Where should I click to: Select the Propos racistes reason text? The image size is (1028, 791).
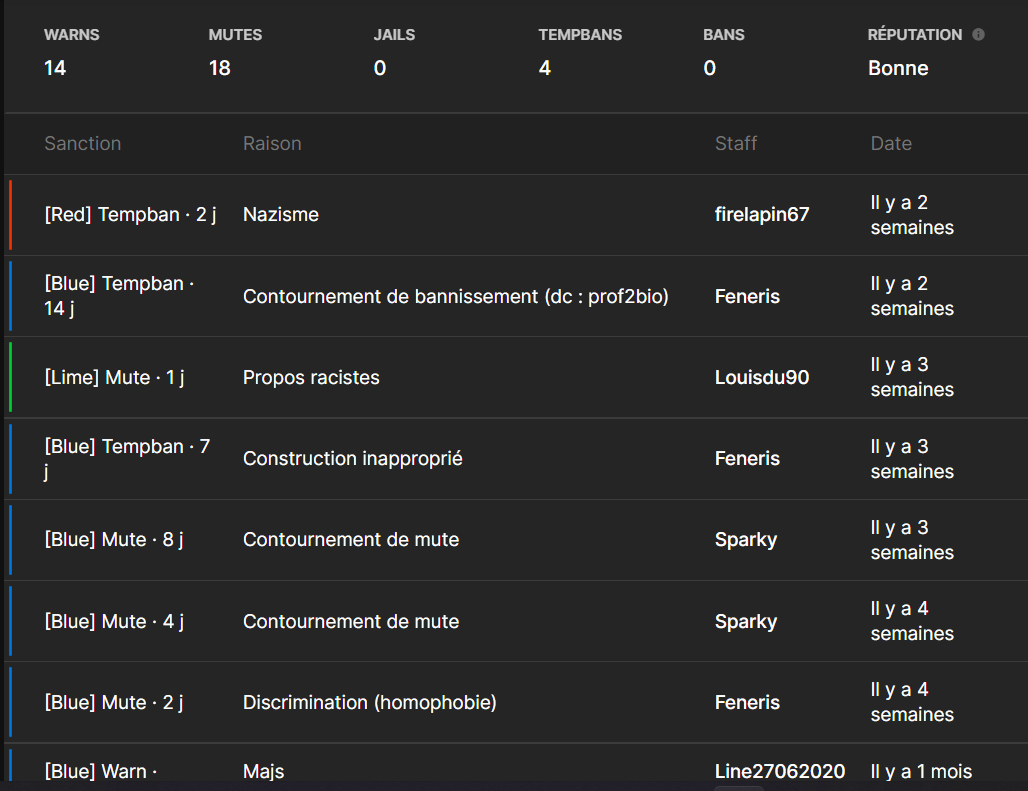point(311,378)
